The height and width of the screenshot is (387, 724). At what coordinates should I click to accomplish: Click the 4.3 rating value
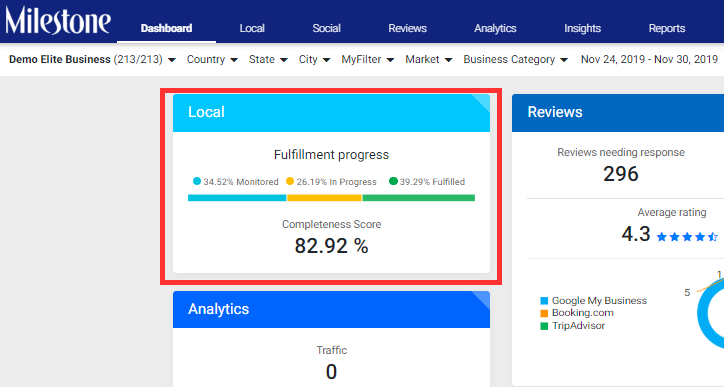(636, 234)
